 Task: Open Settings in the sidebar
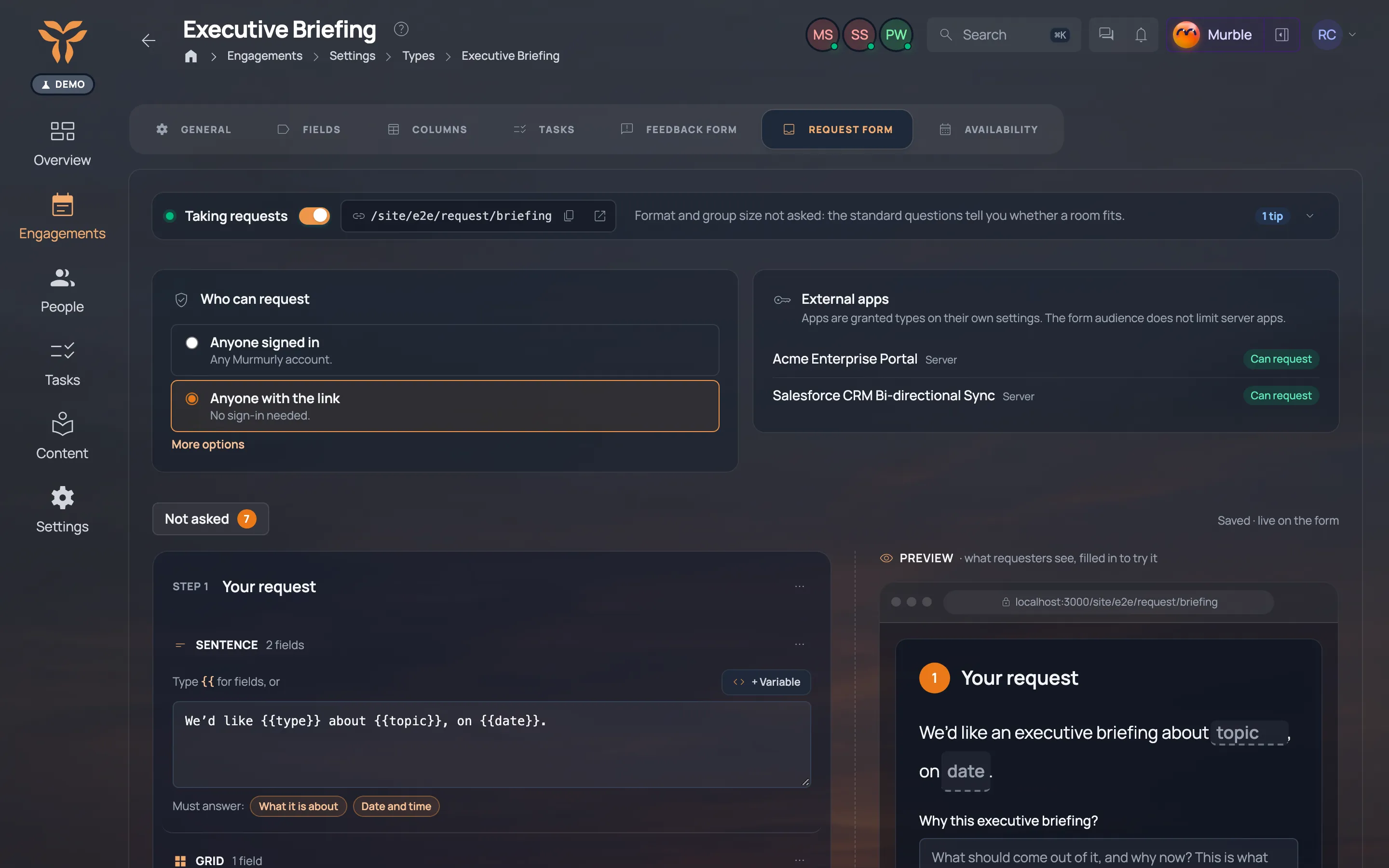pyautogui.click(x=62, y=510)
